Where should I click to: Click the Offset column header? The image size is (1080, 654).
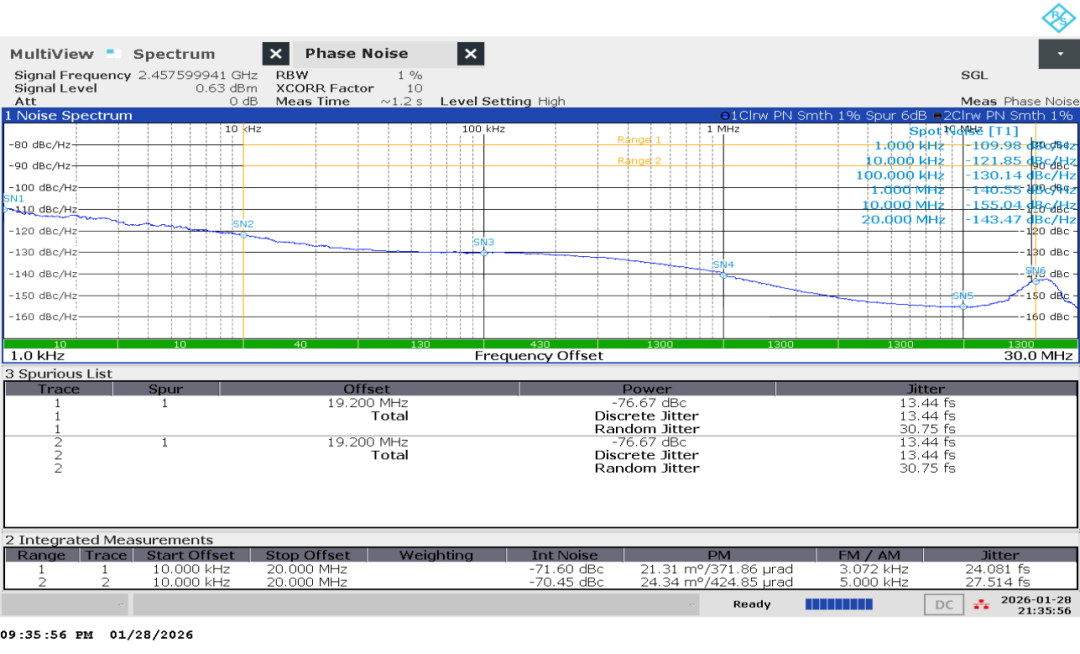pyautogui.click(x=367, y=388)
